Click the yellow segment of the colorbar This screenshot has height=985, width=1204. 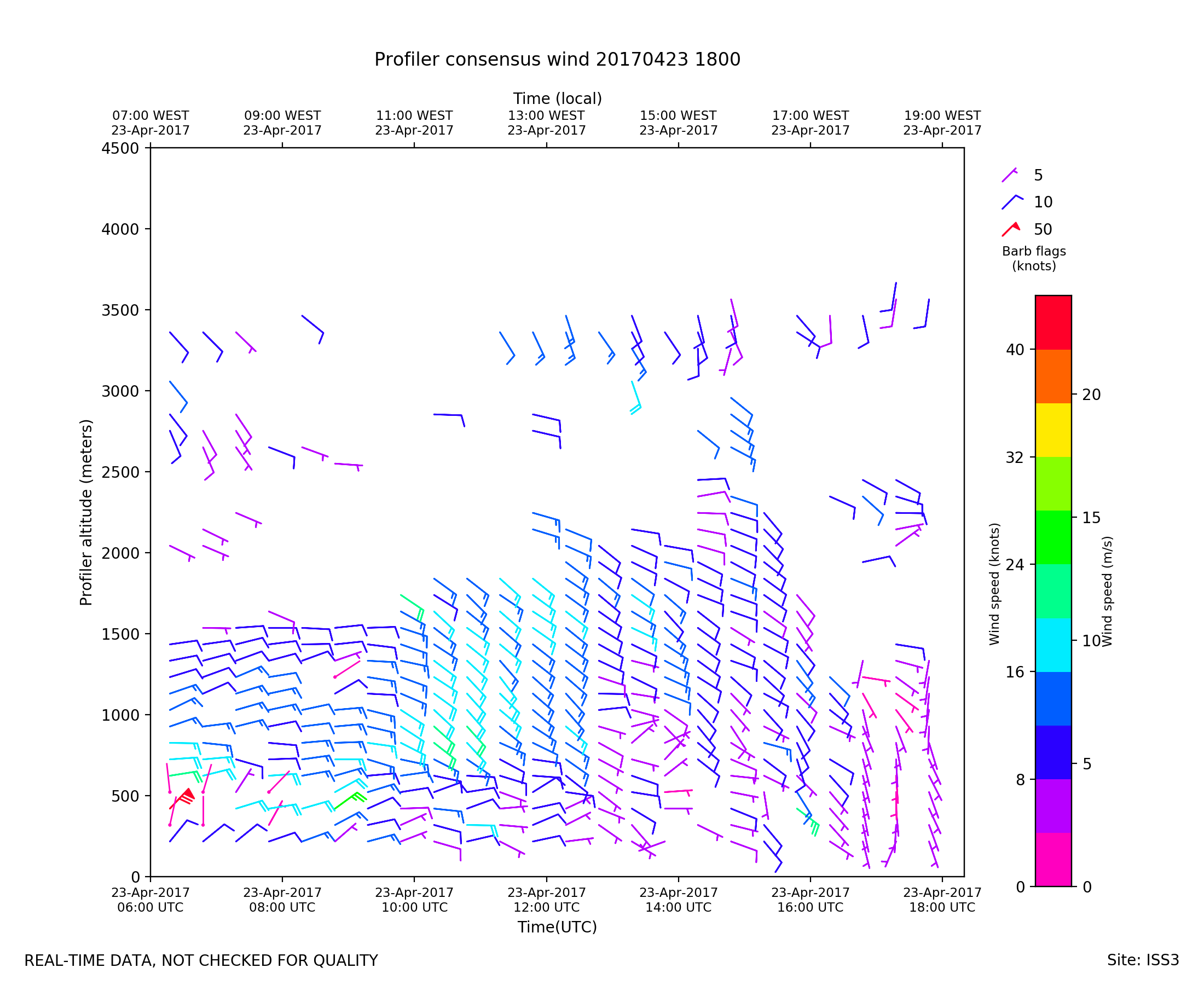1053,430
